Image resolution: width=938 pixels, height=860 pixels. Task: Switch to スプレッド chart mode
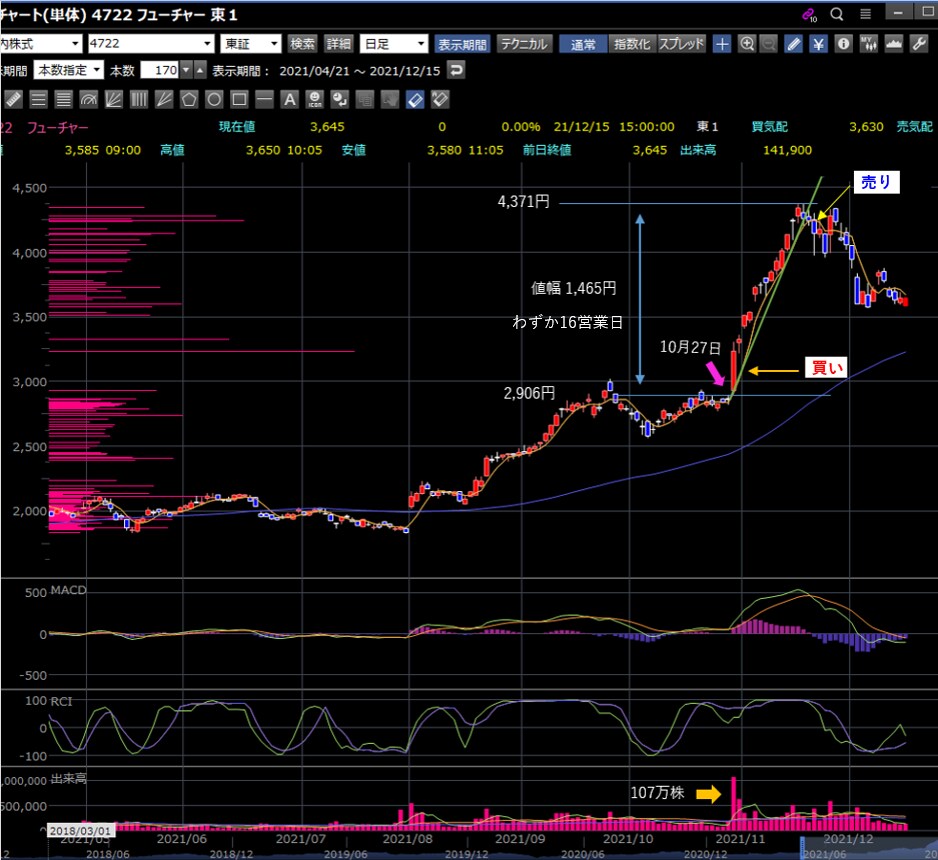coord(681,44)
